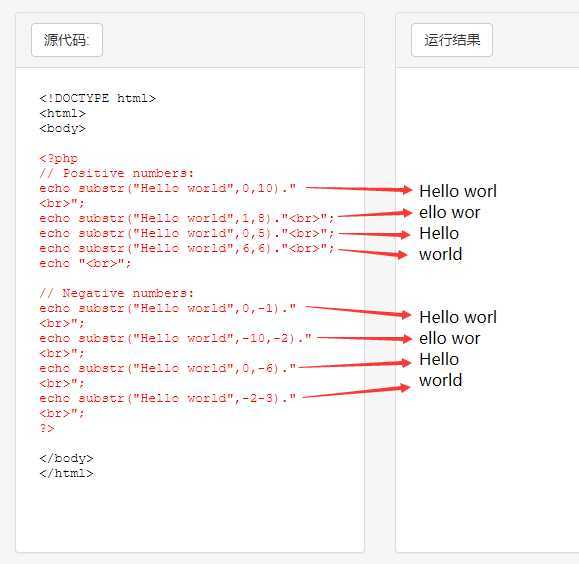This screenshot has width=579, height=564.
Task: Click the closing </body> tag line
Action: [66, 458]
